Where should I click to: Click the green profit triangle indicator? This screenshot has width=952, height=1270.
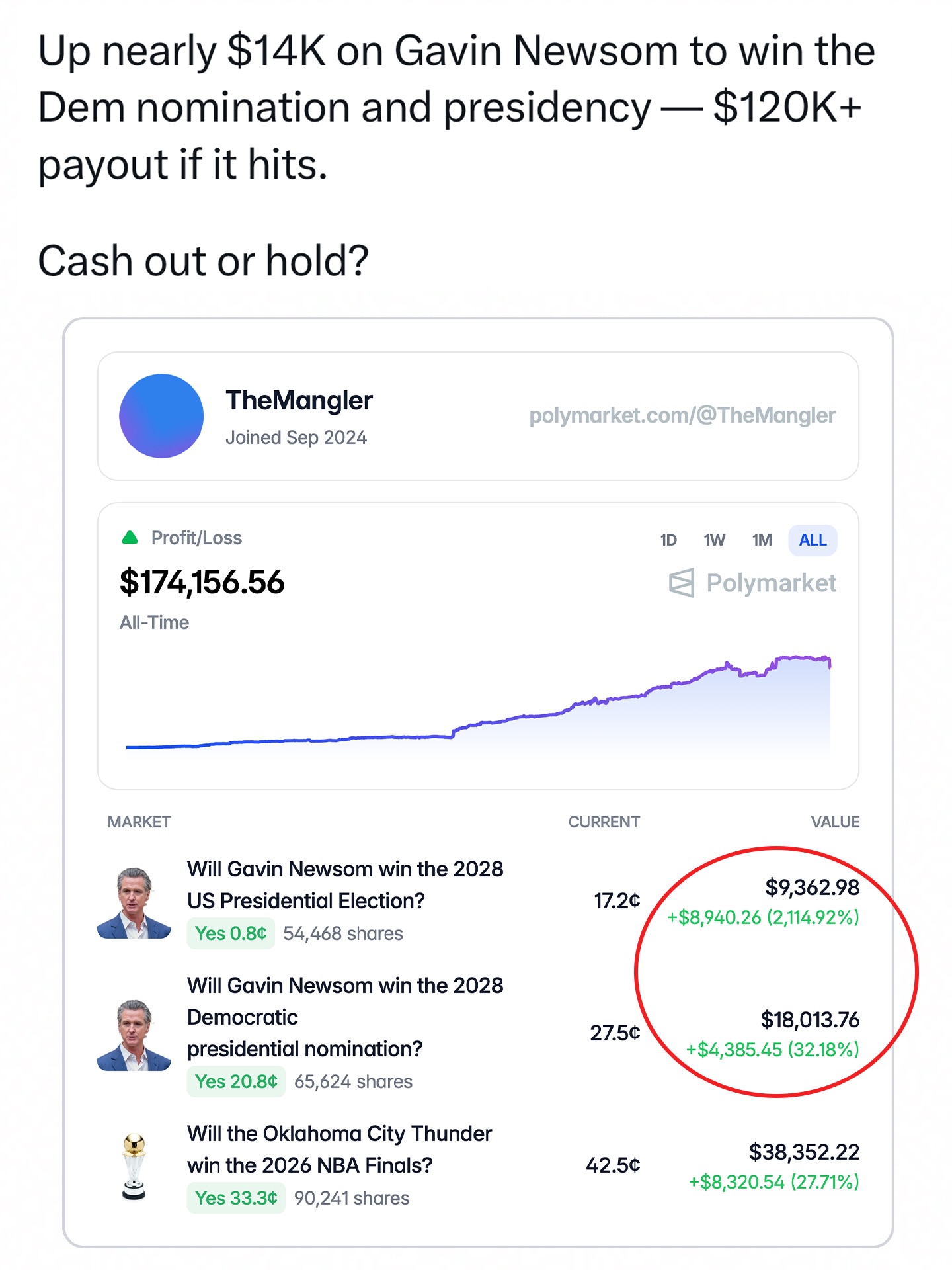point(130,538)
